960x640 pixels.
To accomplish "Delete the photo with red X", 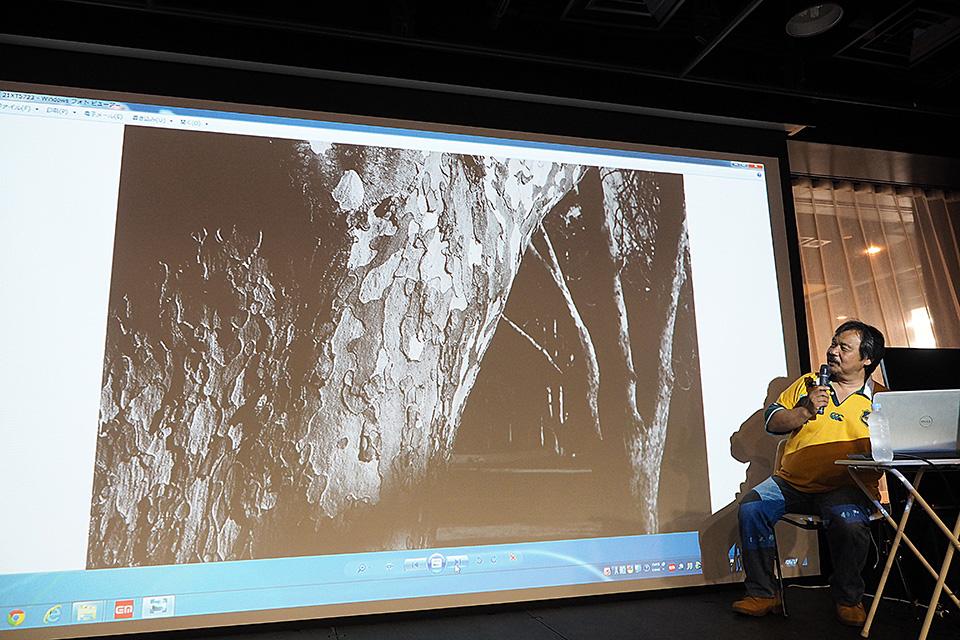I will (x=513, y=557).
